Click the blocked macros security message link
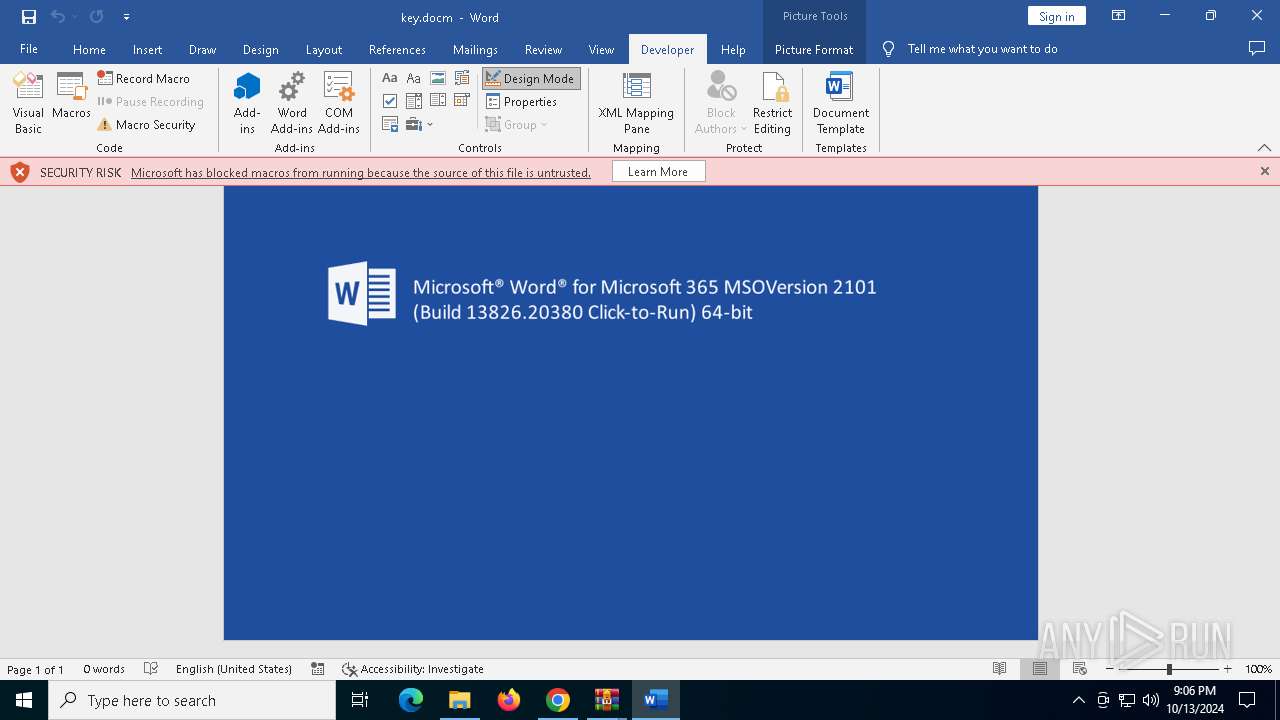 361,173
